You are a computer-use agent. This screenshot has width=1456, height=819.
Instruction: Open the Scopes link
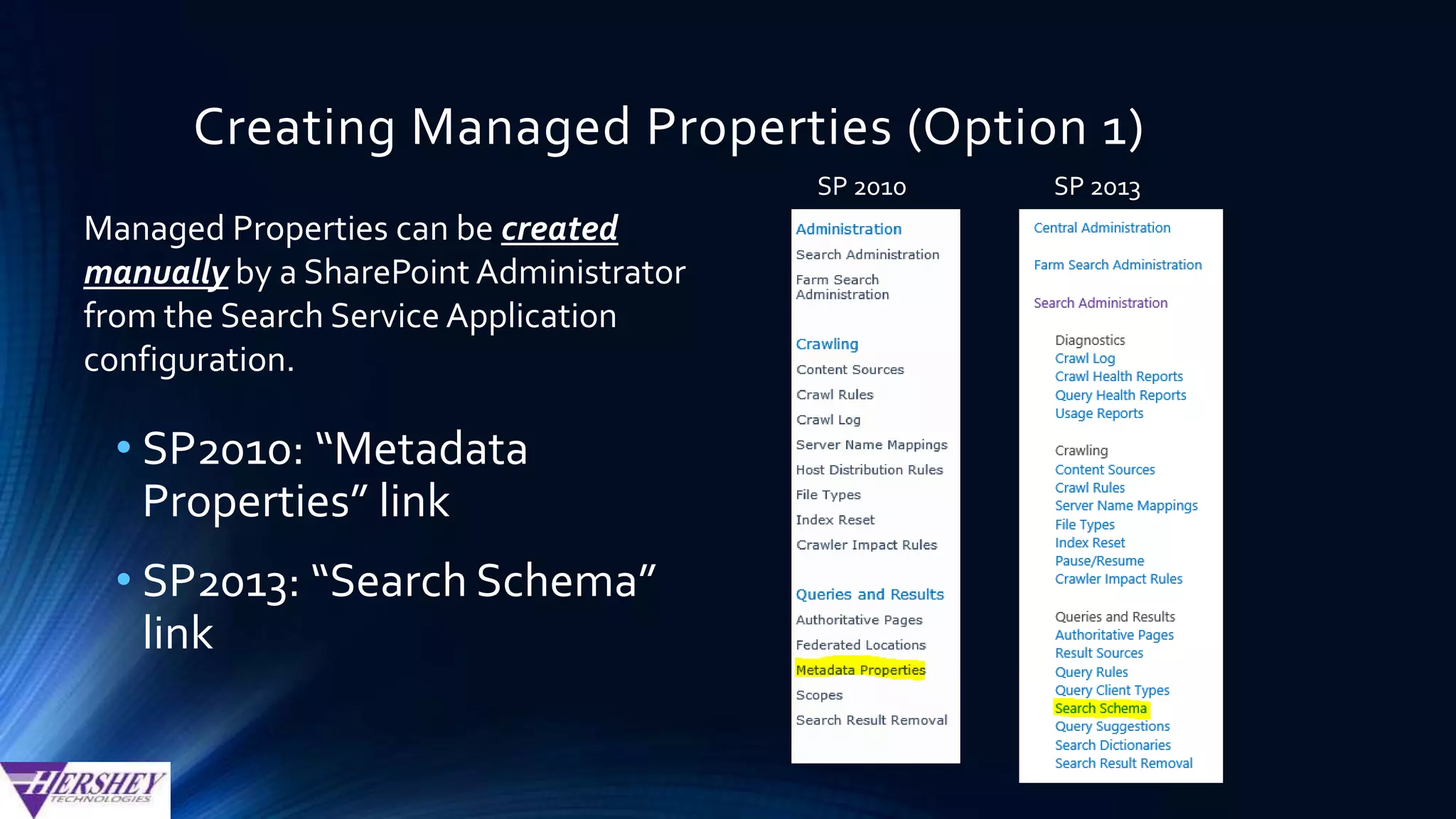click(x=819, y=695)
